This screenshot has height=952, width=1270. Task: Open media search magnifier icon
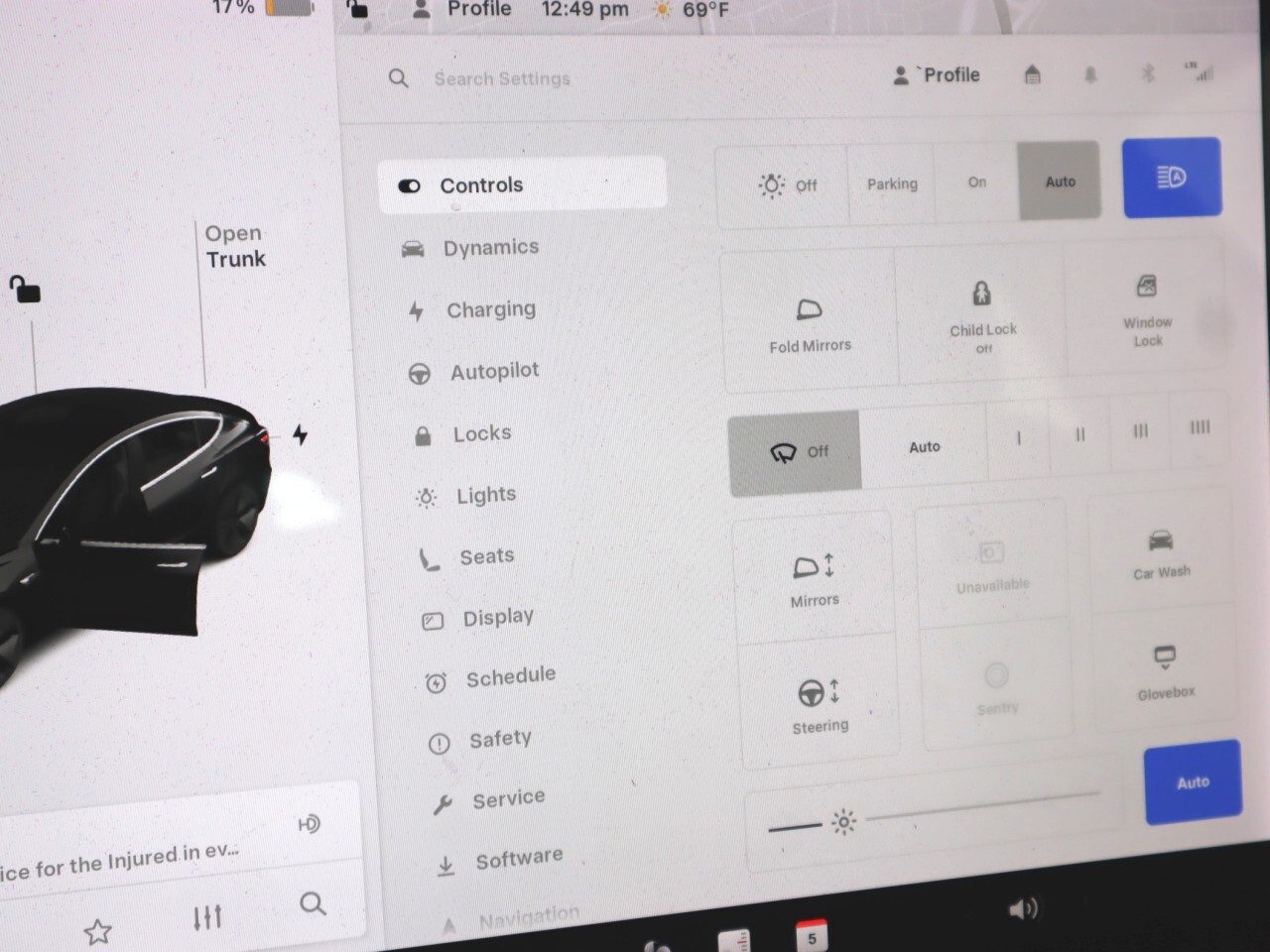[313, 903]
